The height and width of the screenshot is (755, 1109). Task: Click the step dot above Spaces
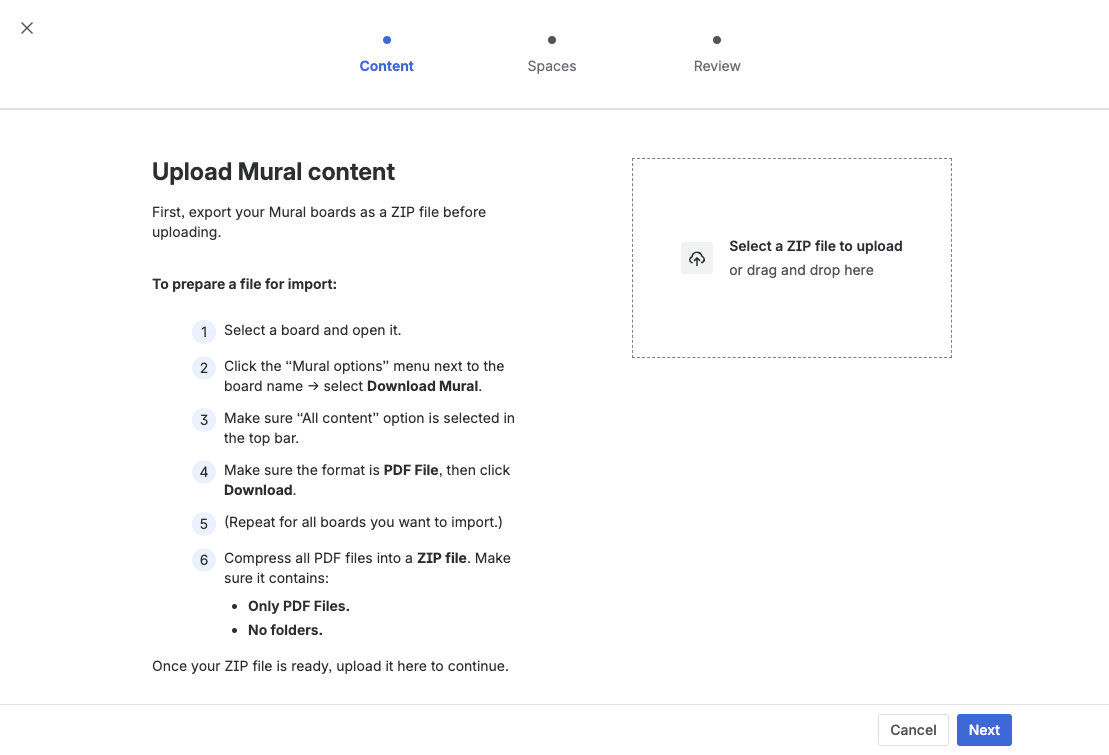pos(552,40)
